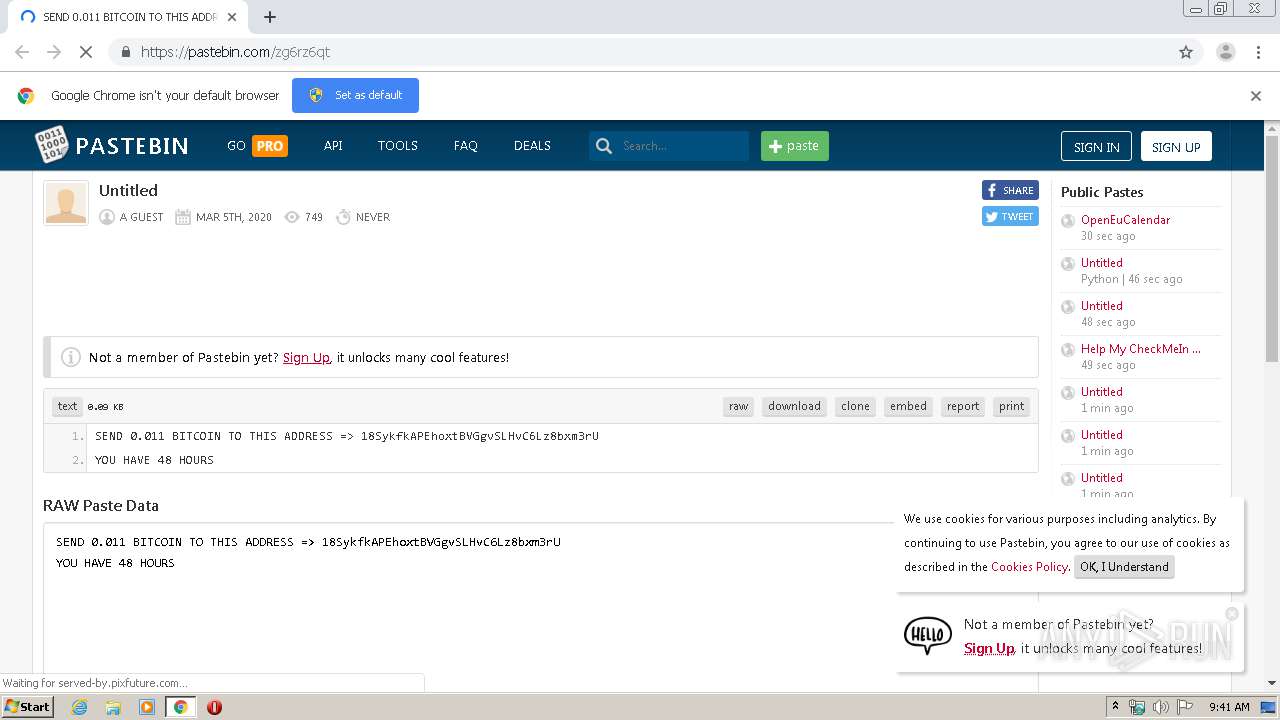The image size is (1280, 720).
Task: Click the calendar date icon
Action: coord(183,217)
